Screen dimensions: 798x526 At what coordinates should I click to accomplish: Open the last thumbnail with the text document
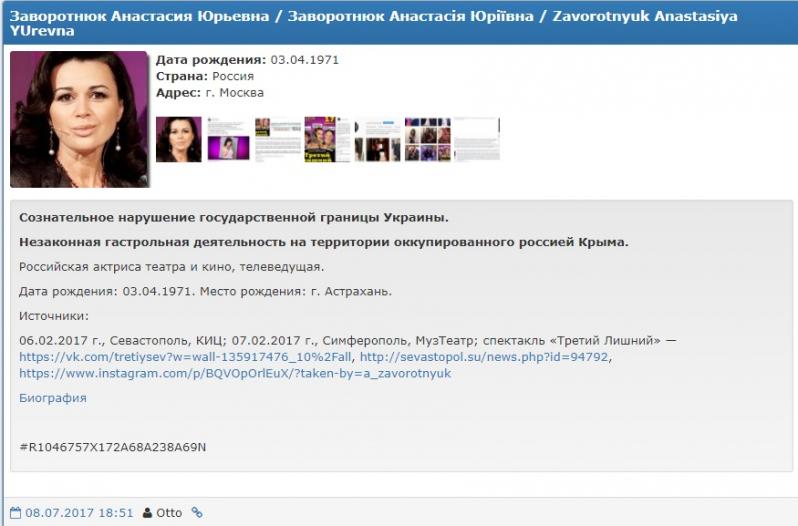click(476, 139)
